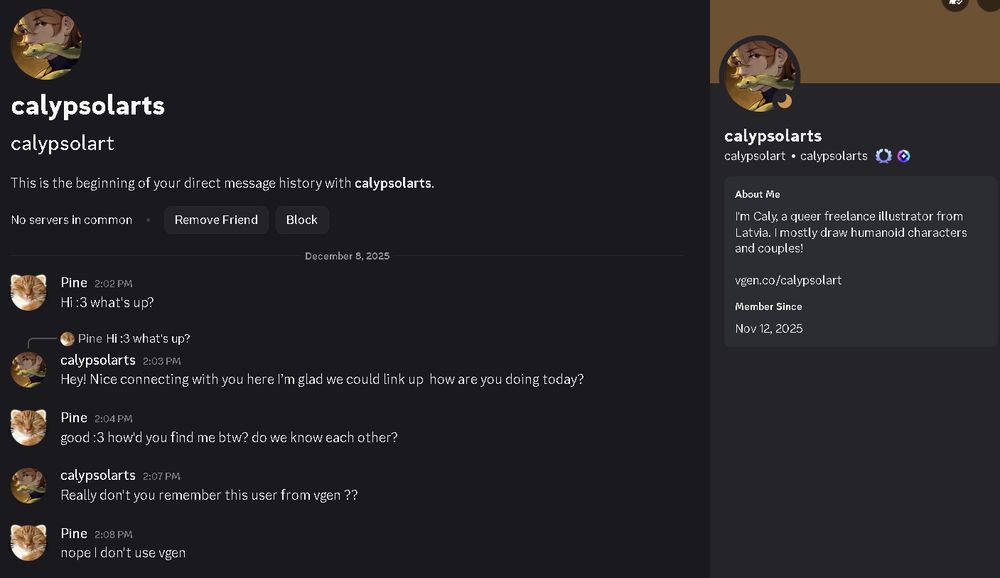
Task: Jump to the replied message "Hi :3 what's up?" preview
Action: pyautogui.click(x=148, y=339)
